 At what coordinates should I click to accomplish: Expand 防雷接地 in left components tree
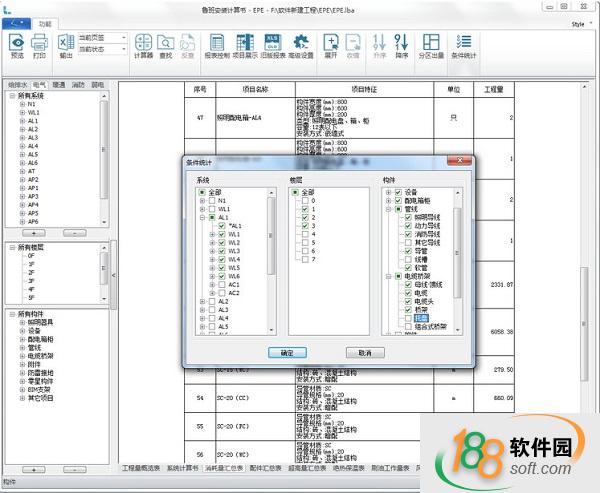[22, 373]
